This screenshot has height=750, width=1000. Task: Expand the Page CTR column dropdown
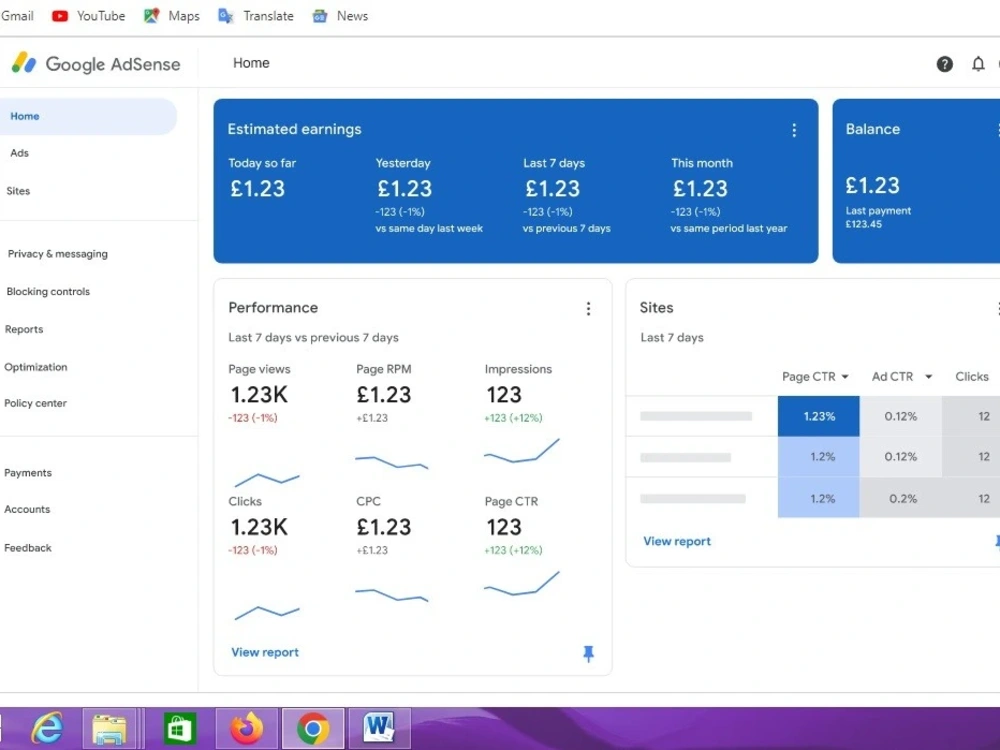point(845,377)
